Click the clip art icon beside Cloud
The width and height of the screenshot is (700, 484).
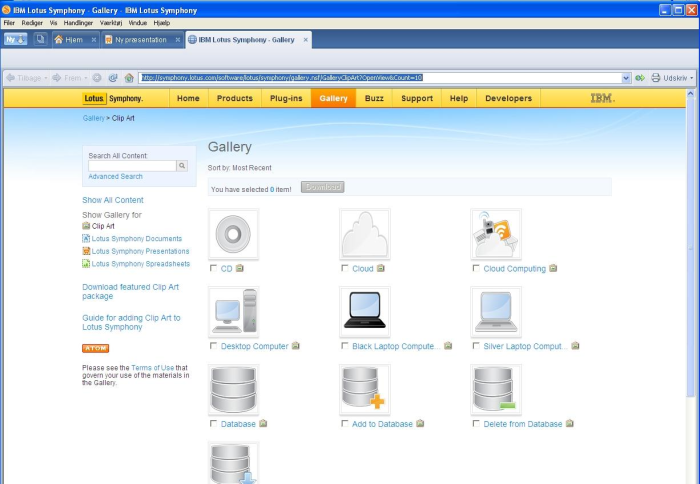380,268
